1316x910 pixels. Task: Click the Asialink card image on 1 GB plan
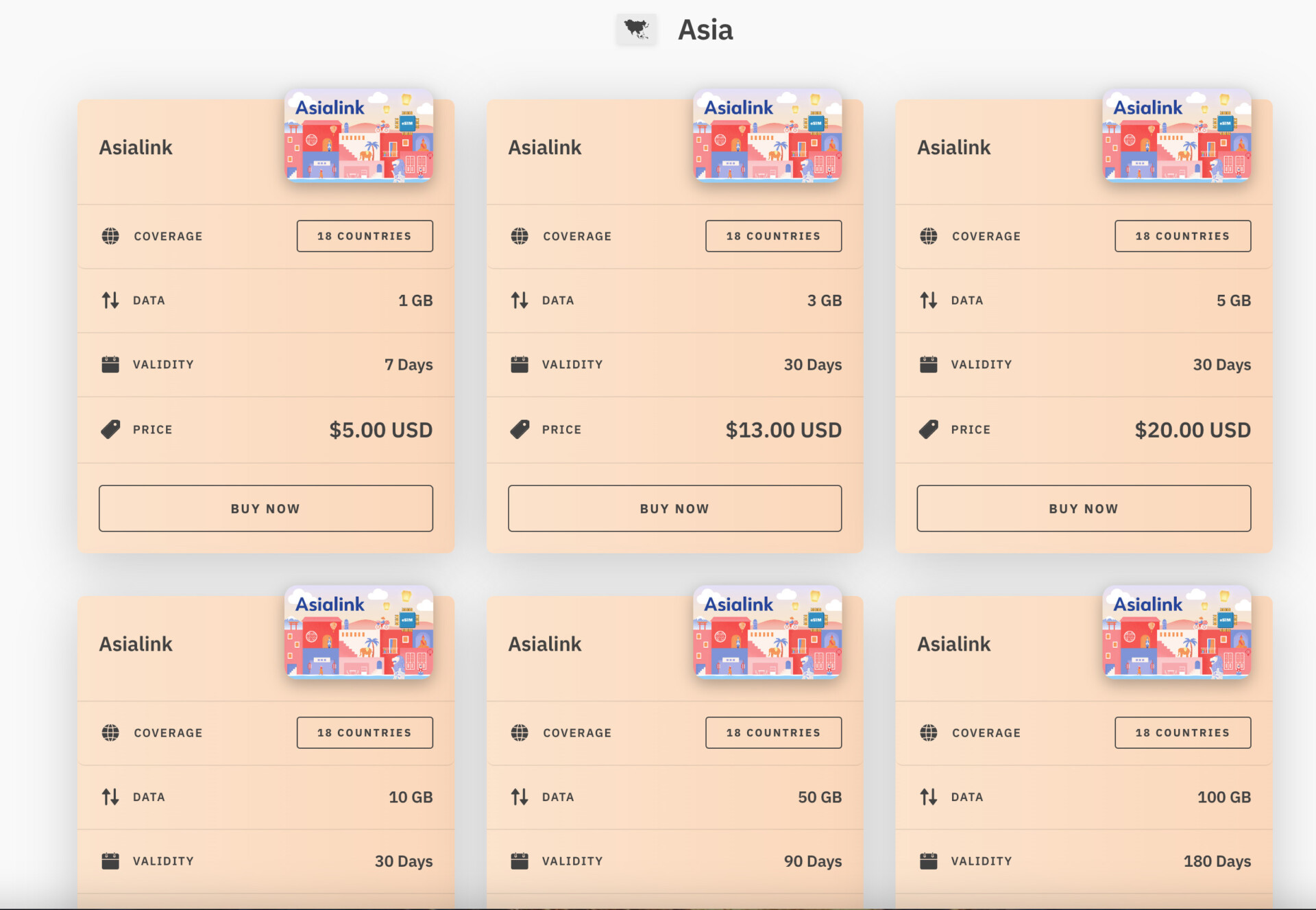[358, 135]
